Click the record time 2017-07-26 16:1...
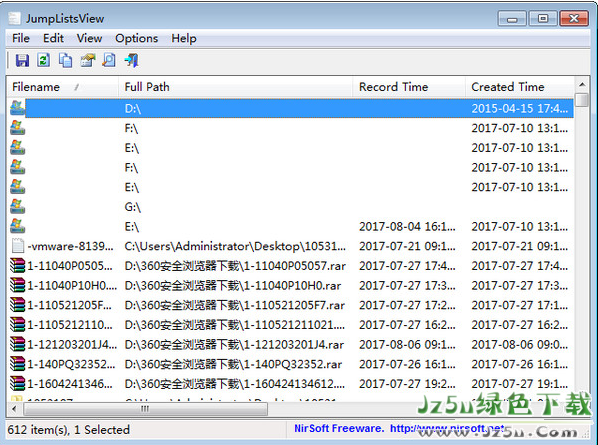This screenshot has width=598, height=445. click(407, 364)
